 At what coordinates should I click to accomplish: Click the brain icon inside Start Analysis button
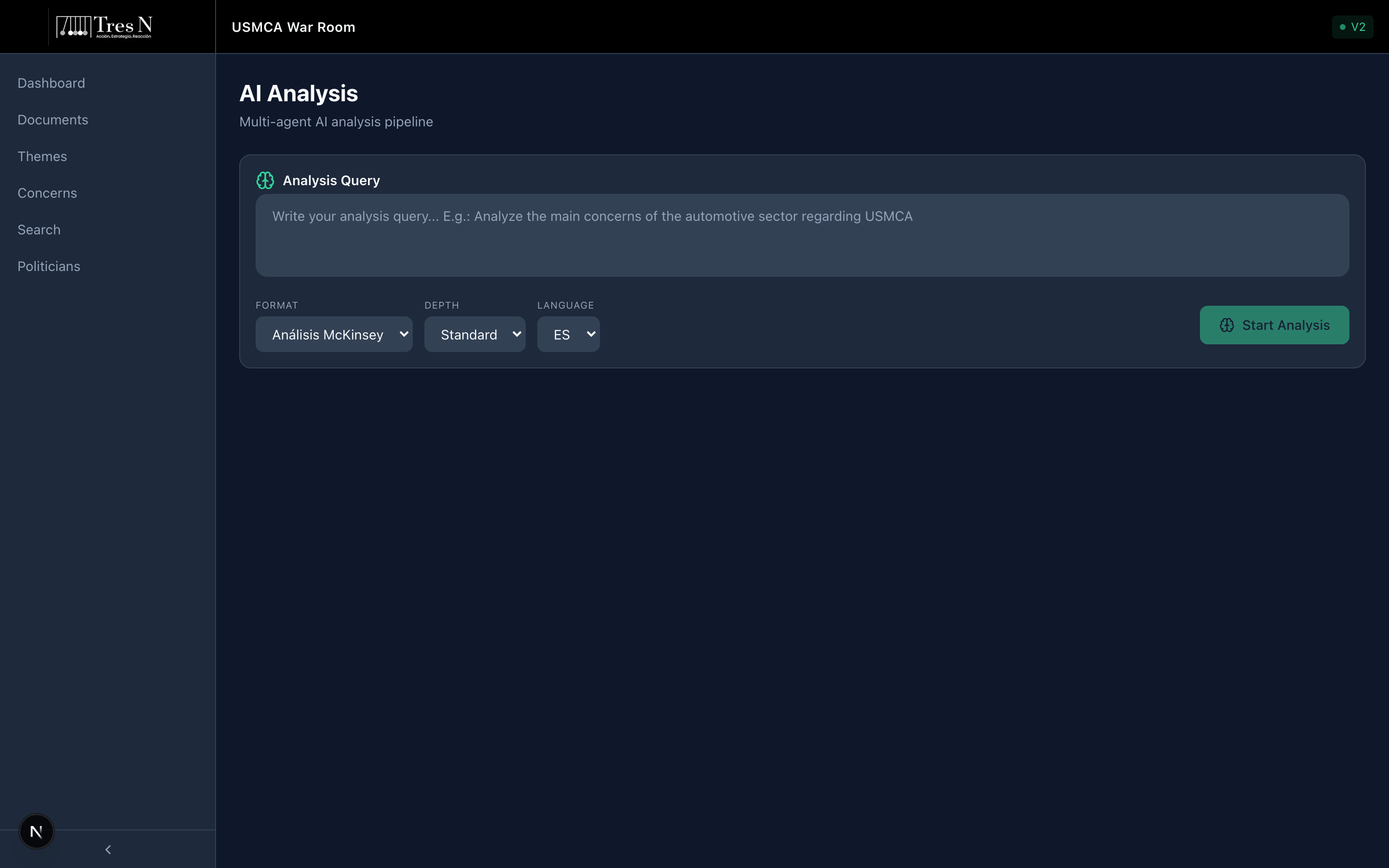(1226, 325)
